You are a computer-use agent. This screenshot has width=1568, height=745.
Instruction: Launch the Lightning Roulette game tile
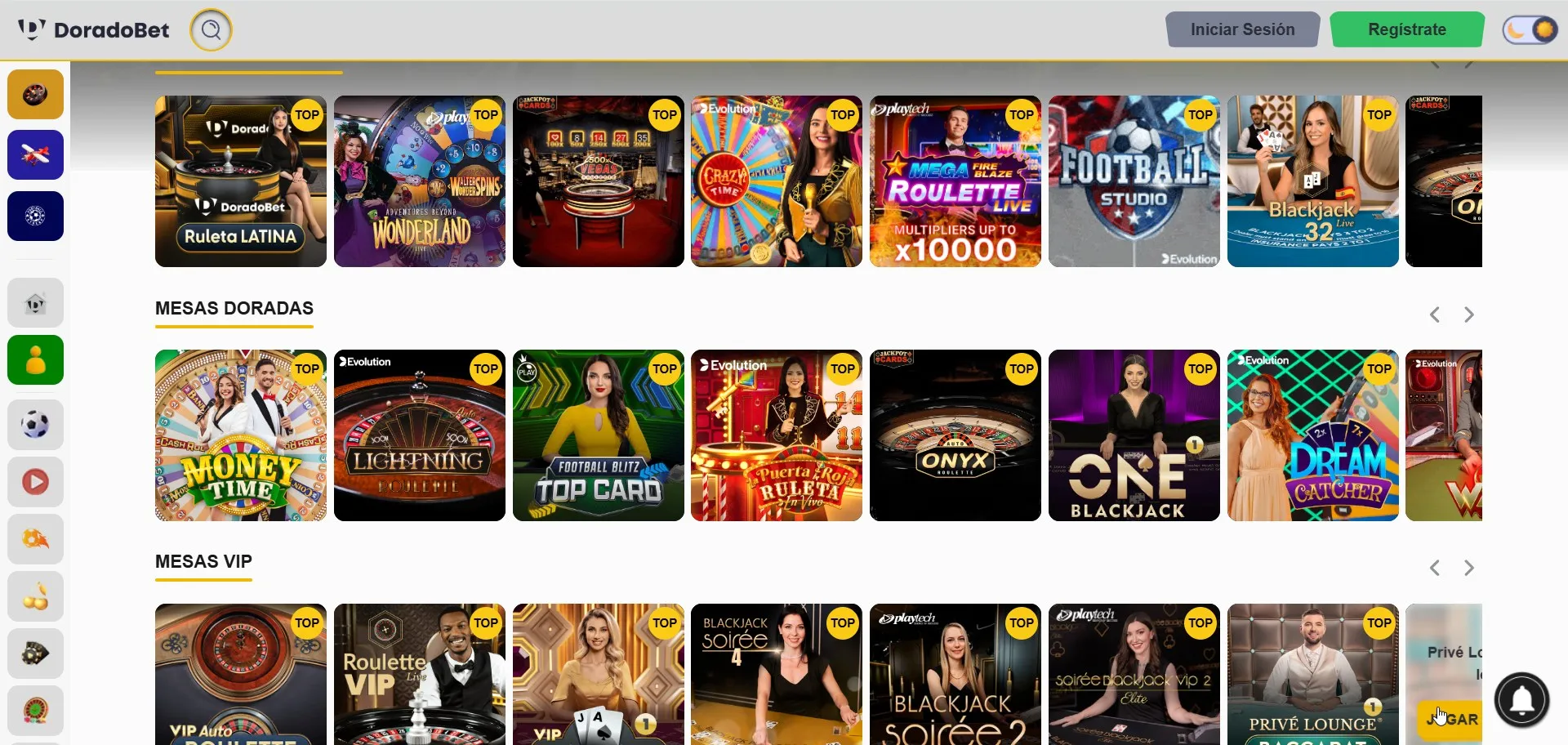[x=420, y=435]
